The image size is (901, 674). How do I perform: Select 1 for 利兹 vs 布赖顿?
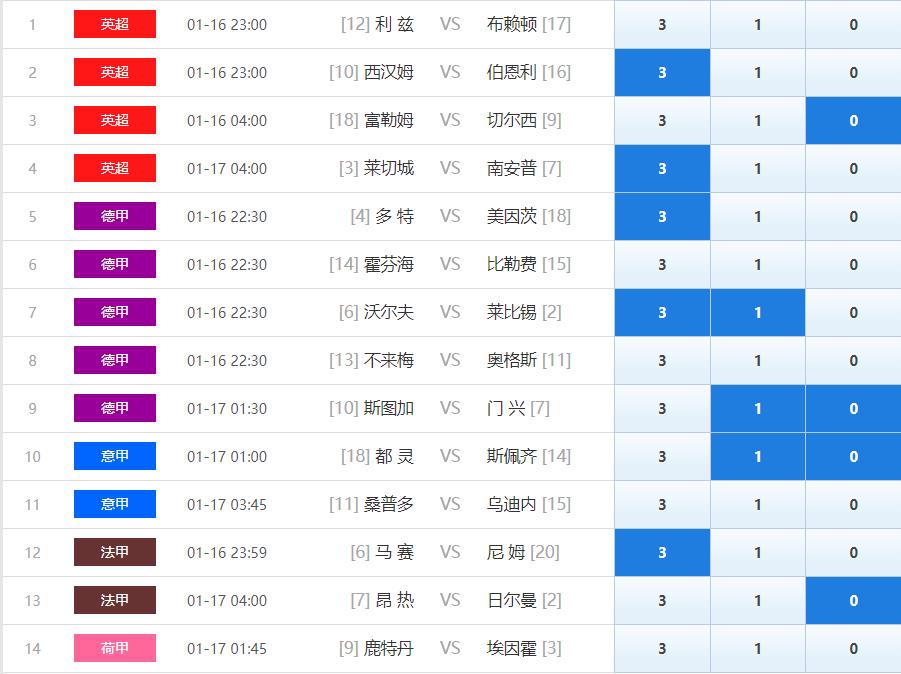pyautogui.click(x=757, y=24)
